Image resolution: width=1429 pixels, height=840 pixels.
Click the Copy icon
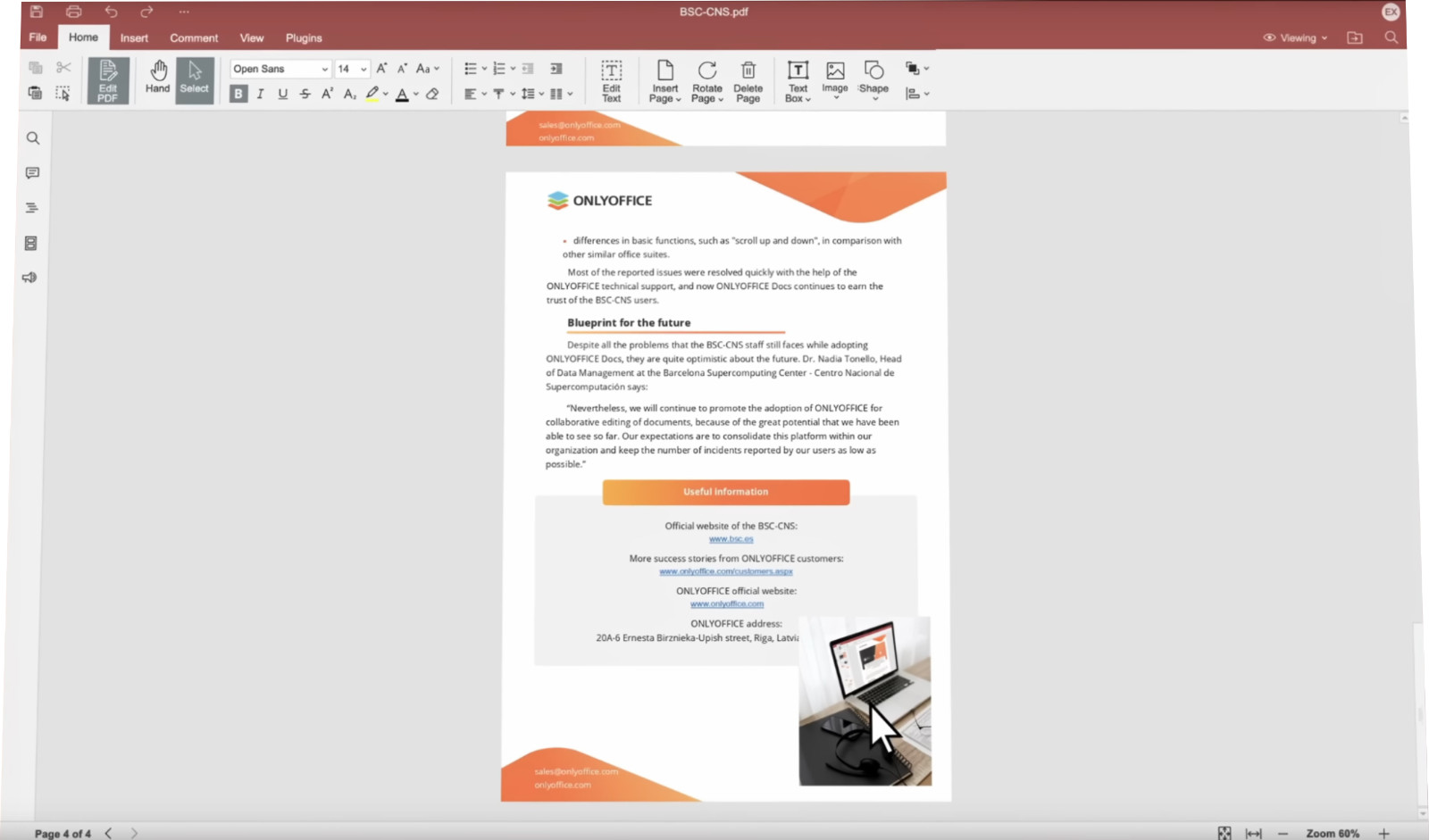tap(36, 68)
